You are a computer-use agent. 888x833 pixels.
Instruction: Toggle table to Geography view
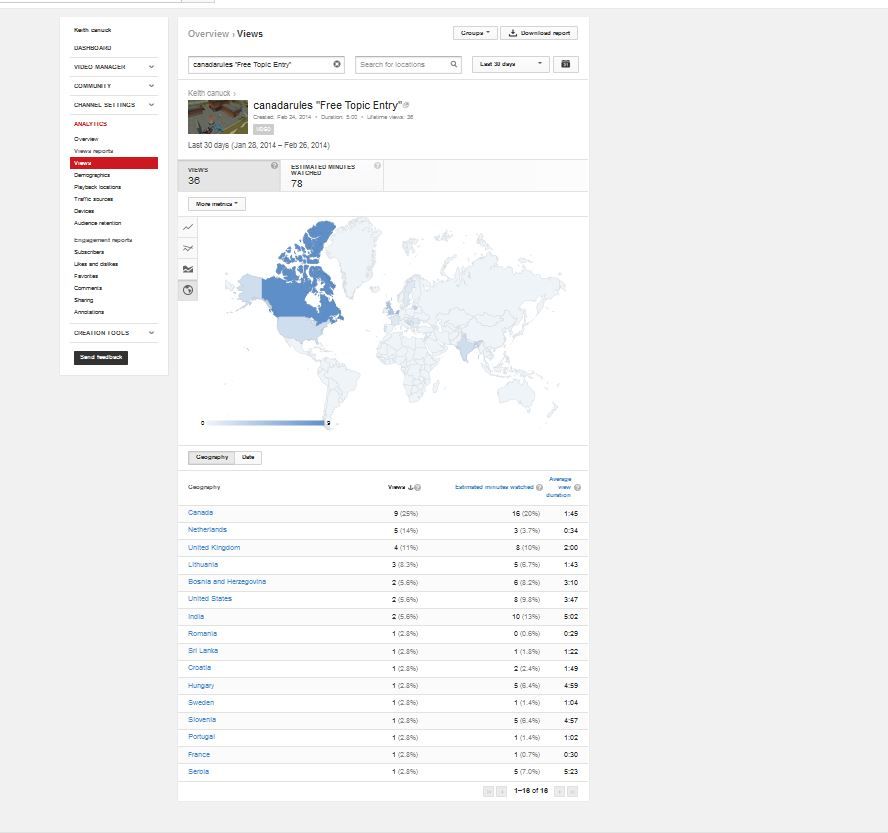[212, 457]
